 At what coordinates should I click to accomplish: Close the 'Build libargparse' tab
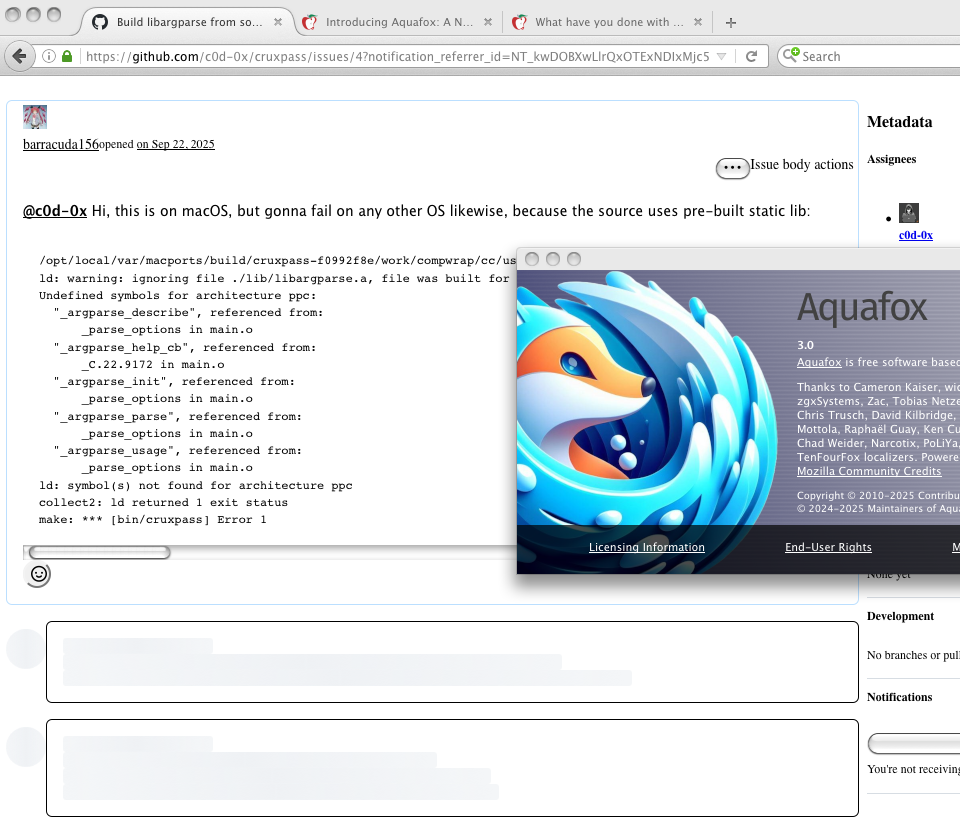pyautogui.click(x=278, y=22)
